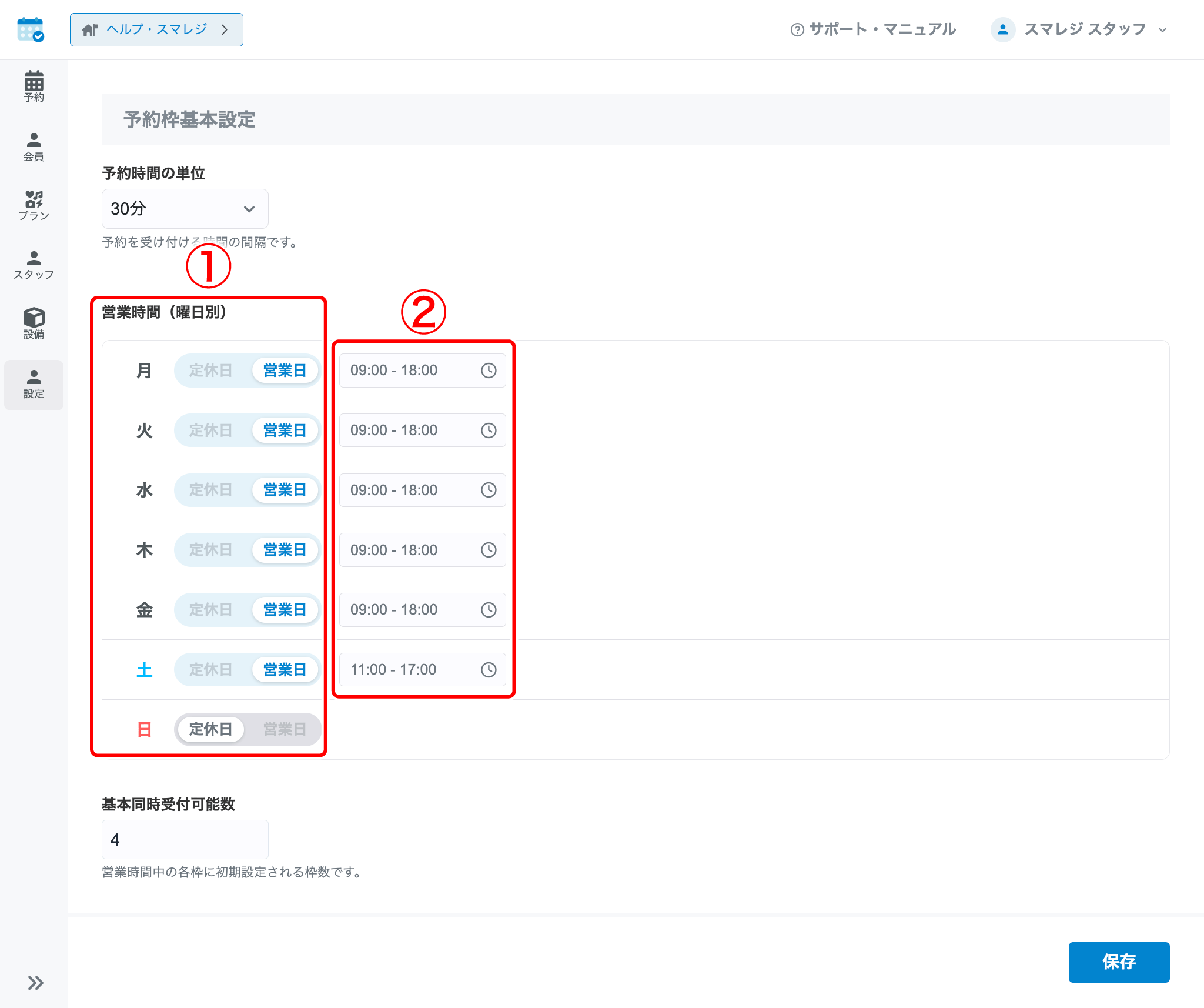The height and width of the screenshot is (1008, 1204).
Task: Select the スマレジ スタッフ user name
Action: 1085,29
